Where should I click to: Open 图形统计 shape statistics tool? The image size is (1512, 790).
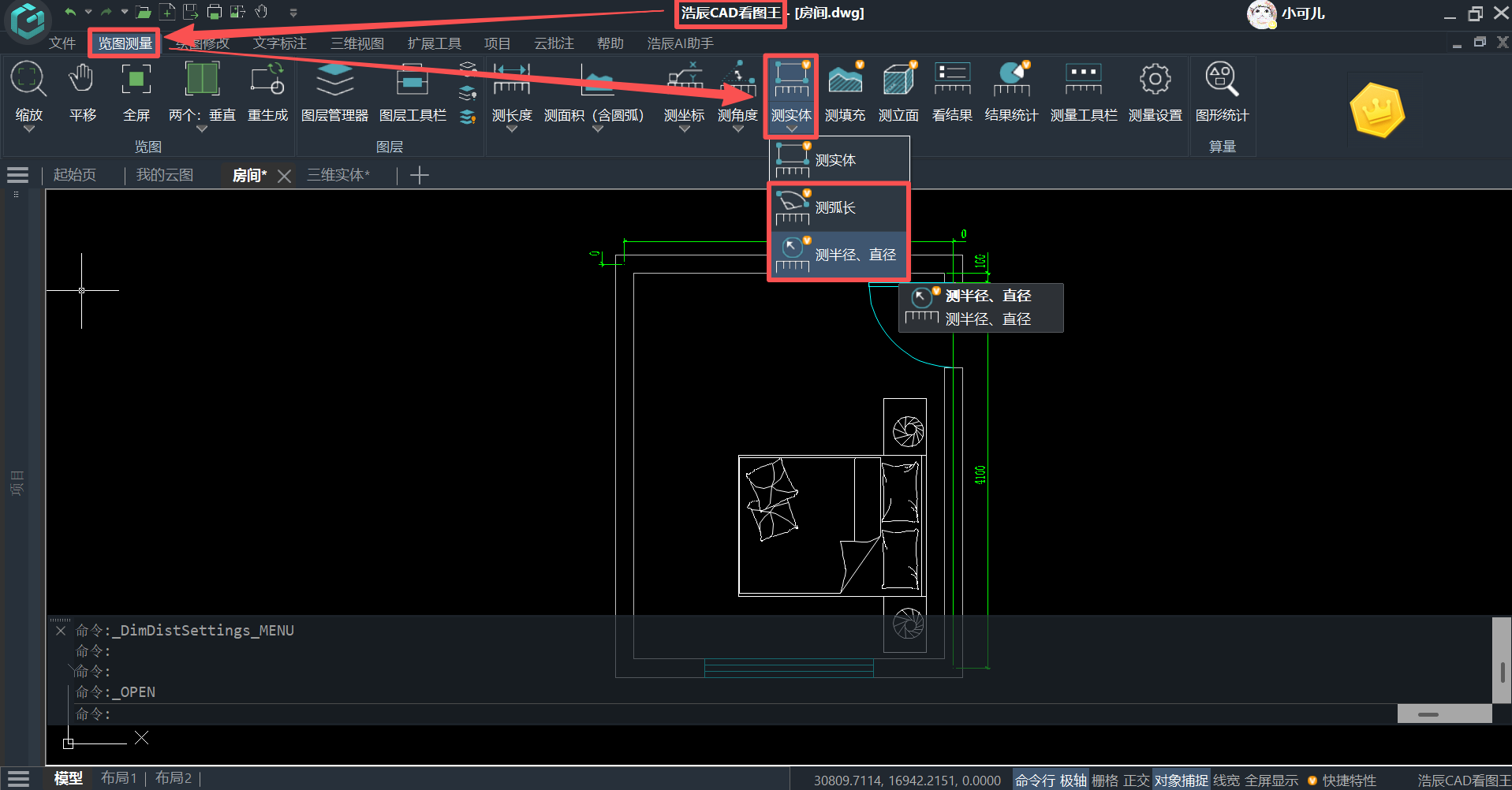[x=1222, y=91]
